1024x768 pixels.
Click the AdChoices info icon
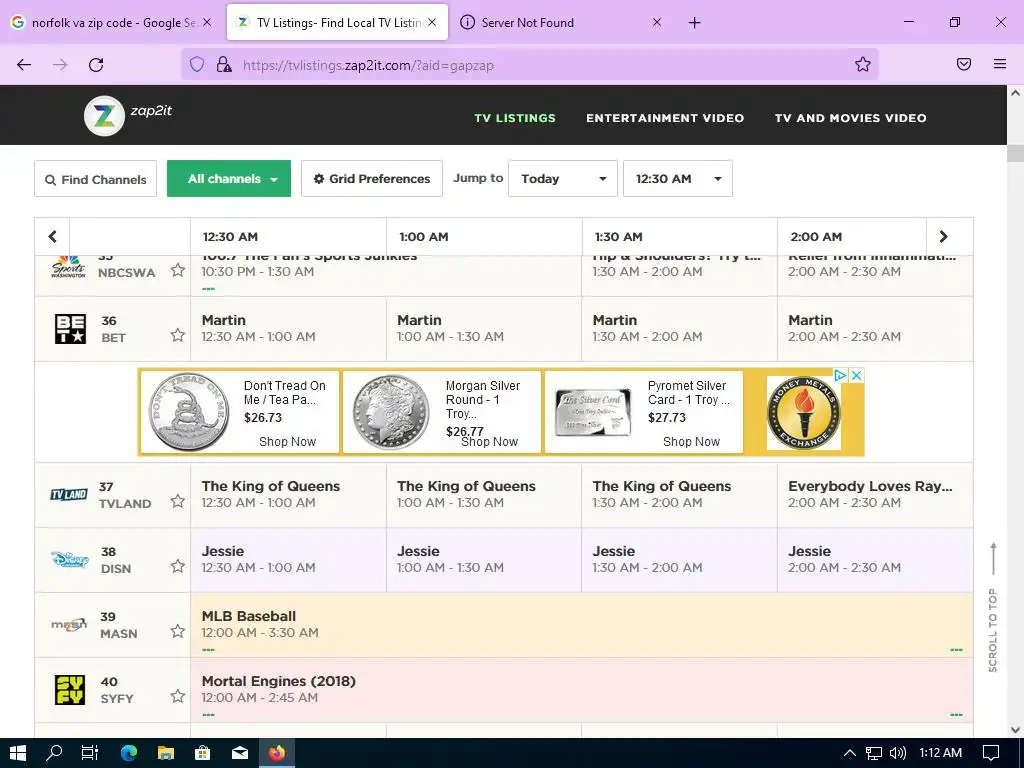(840, 376)
